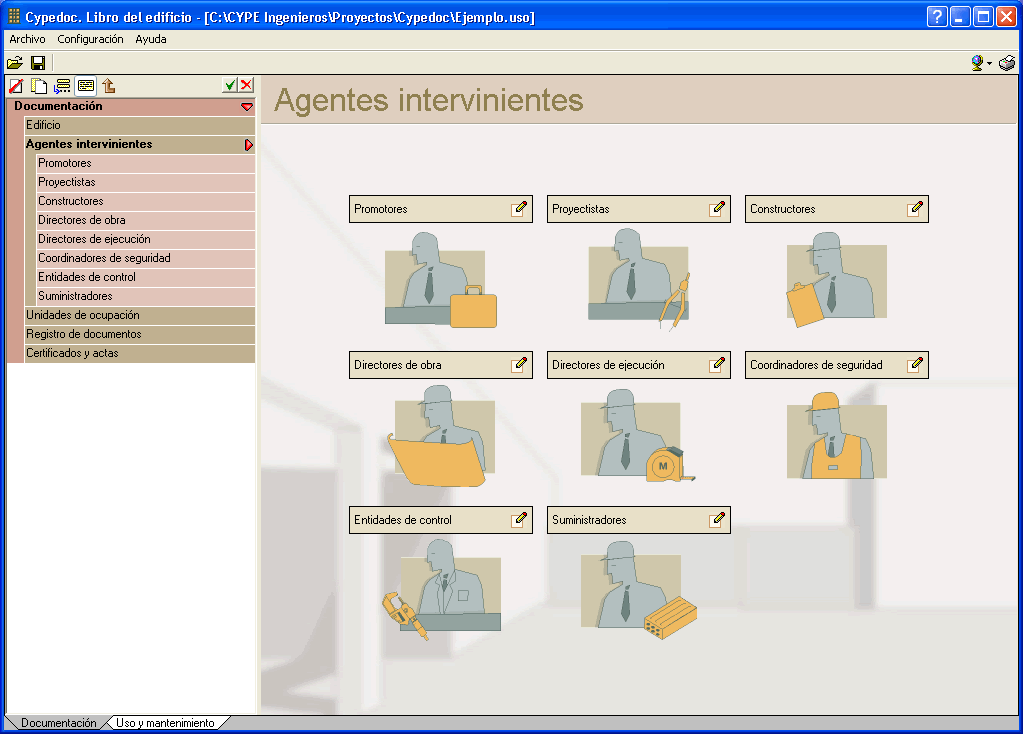Screen dimensions: 1023x734
Task: Switch to the Uso y mantenimiento tab
Action: point(165,723)
